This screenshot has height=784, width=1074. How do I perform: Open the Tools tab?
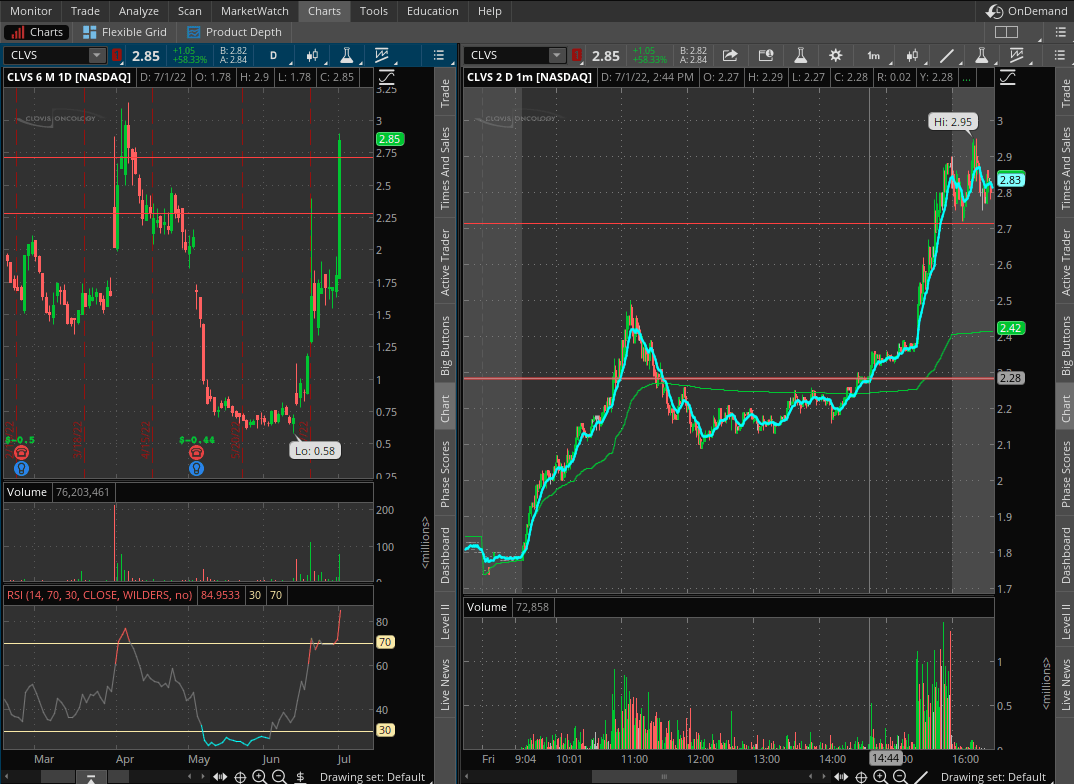[x=374, y=11]
